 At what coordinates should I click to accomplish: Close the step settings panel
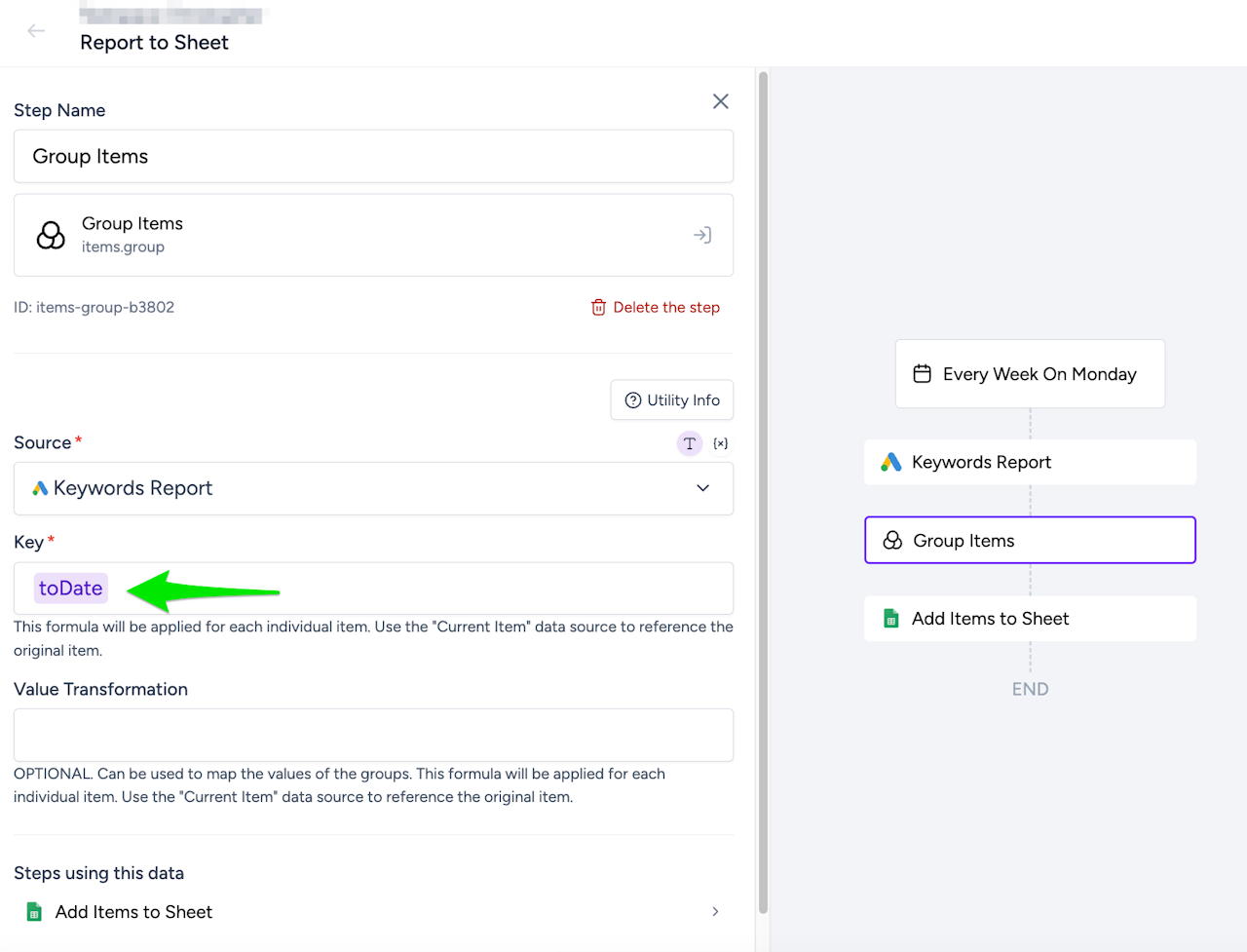[x=720, y=101]
